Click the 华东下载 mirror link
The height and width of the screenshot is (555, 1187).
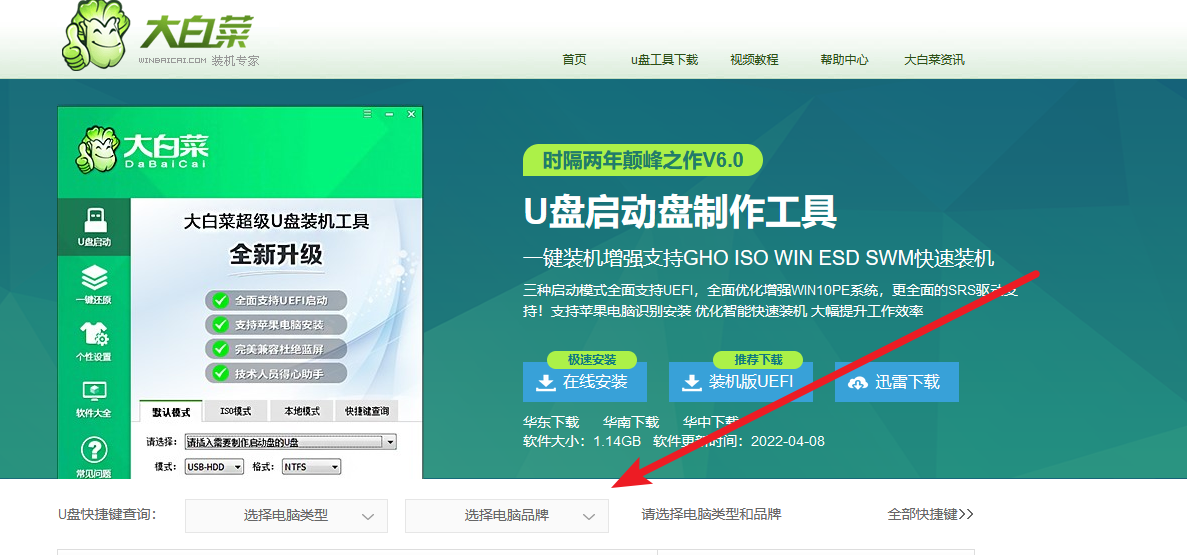click(x=551, y=422)
